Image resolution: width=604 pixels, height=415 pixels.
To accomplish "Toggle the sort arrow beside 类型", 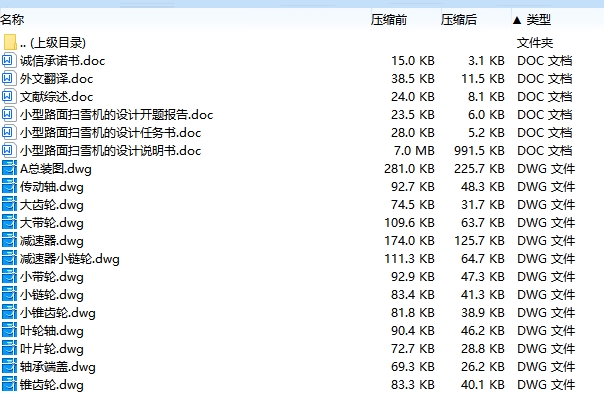I will 517,20.
